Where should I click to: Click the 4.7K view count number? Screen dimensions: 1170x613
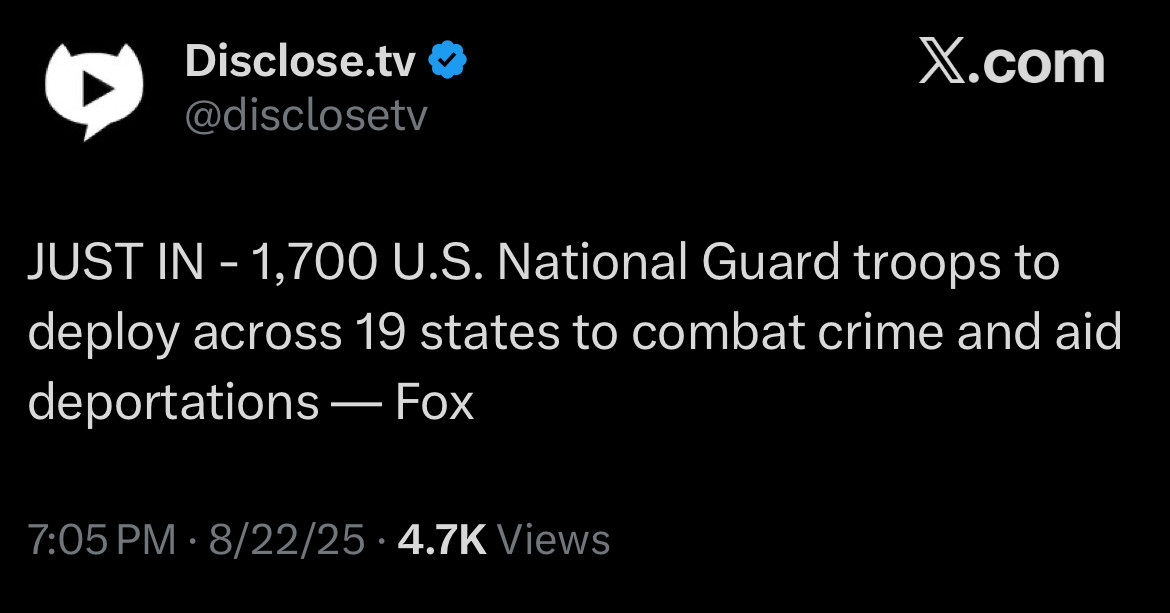pos(441,540)
